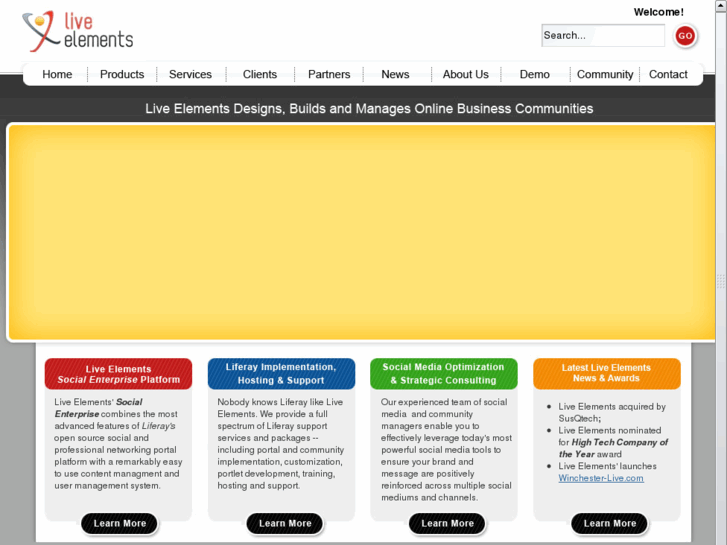Click Learn More under News & Awards
The image size is (727, 545).
tap(610, 524)
